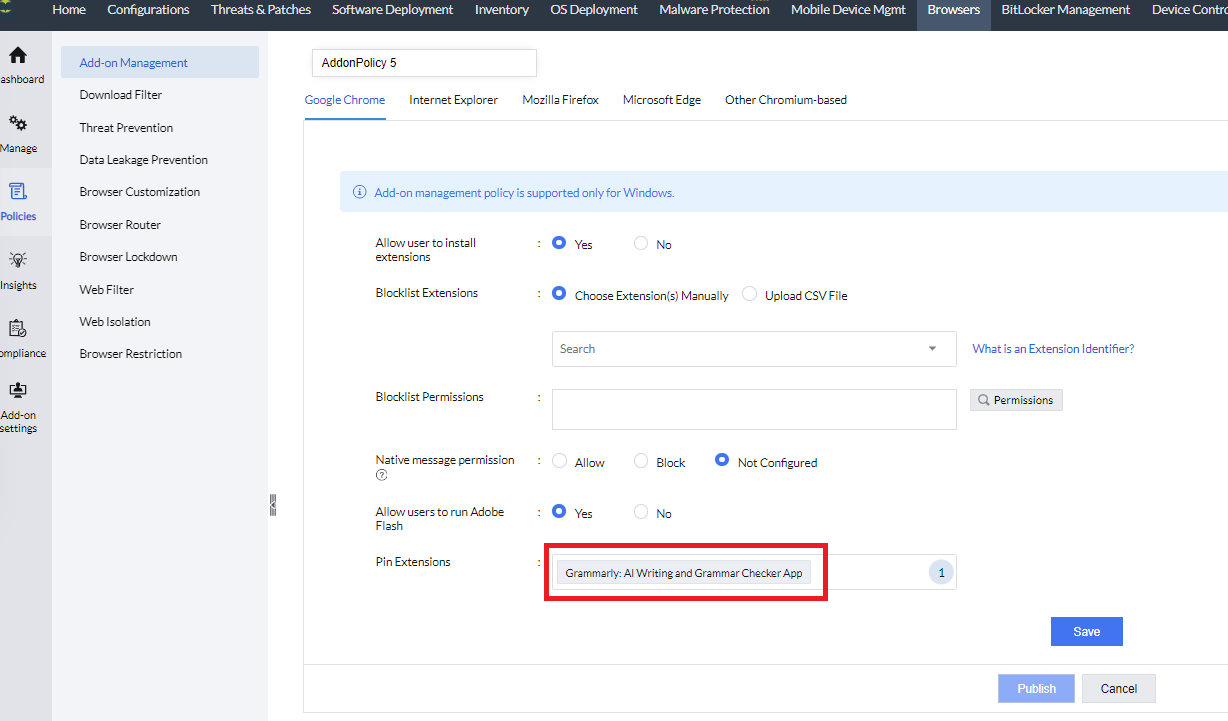Collapse the sidebar panel with the splitter handle
The width and height of the screenshot is (1228, 721).
coord(272,505)
